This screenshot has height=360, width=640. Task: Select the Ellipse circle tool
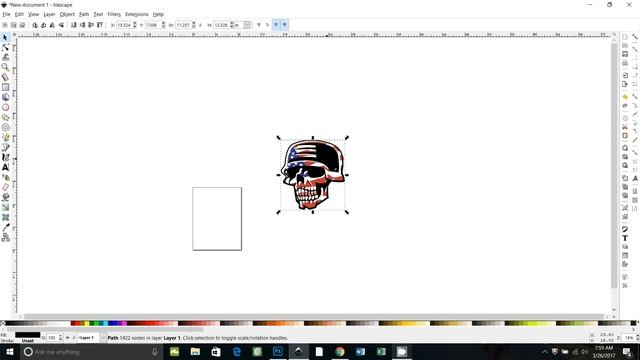(x=5, y=107)
